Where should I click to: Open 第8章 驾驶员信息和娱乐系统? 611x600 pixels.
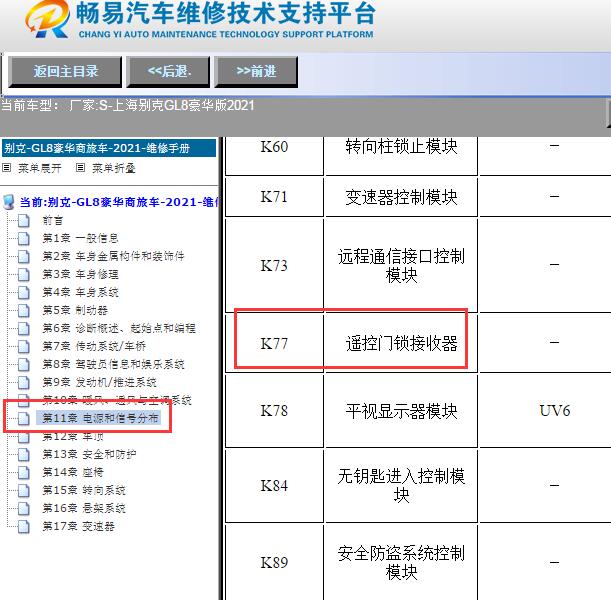[x=113, y=364]
